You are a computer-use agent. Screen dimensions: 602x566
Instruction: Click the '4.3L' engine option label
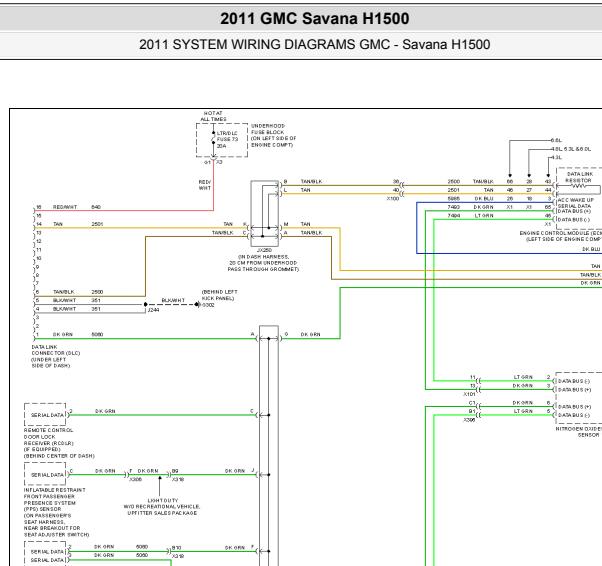click(556, 157)
